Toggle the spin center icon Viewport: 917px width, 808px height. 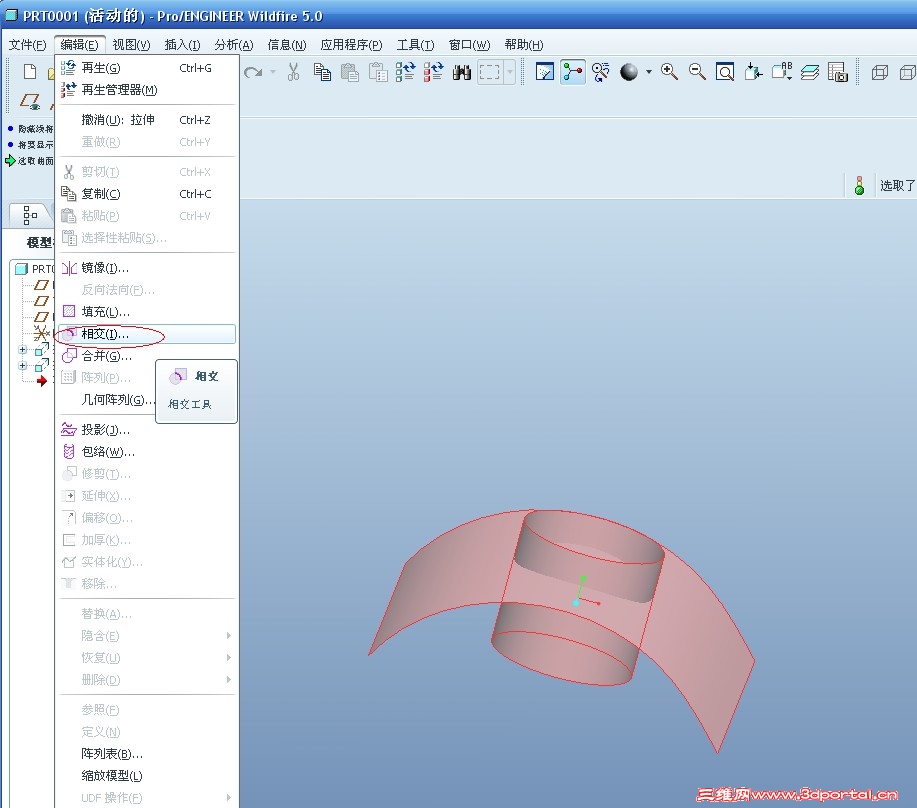[573, 72]
